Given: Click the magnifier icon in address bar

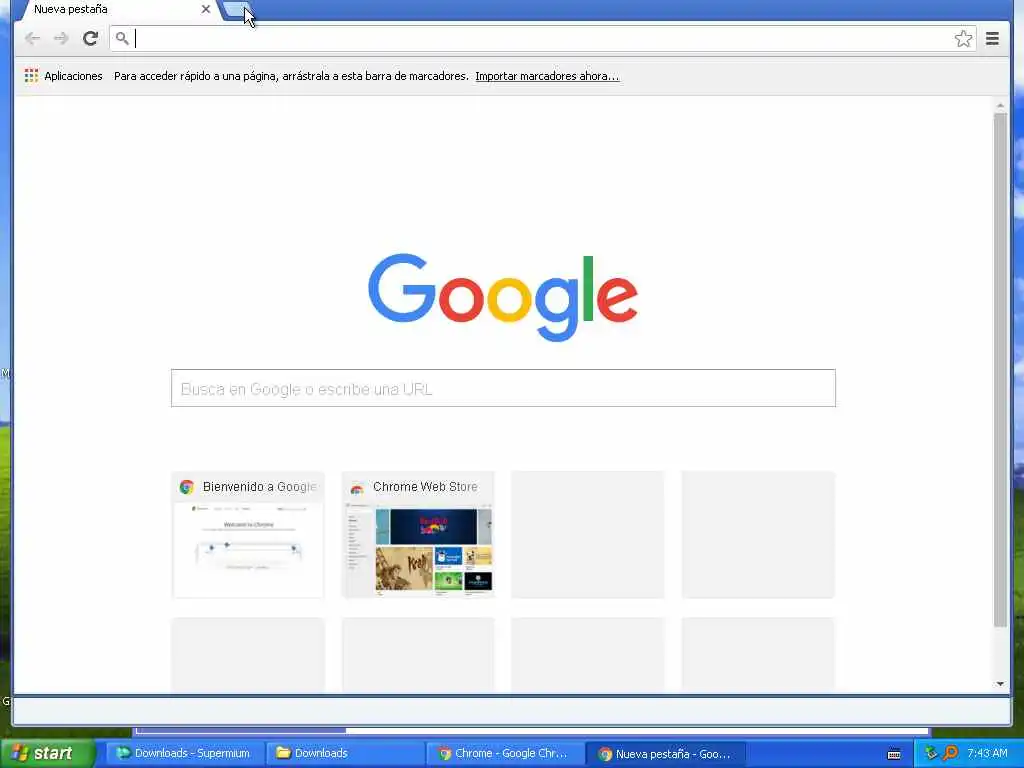Looking at the screenshot, I should point(122,39).
